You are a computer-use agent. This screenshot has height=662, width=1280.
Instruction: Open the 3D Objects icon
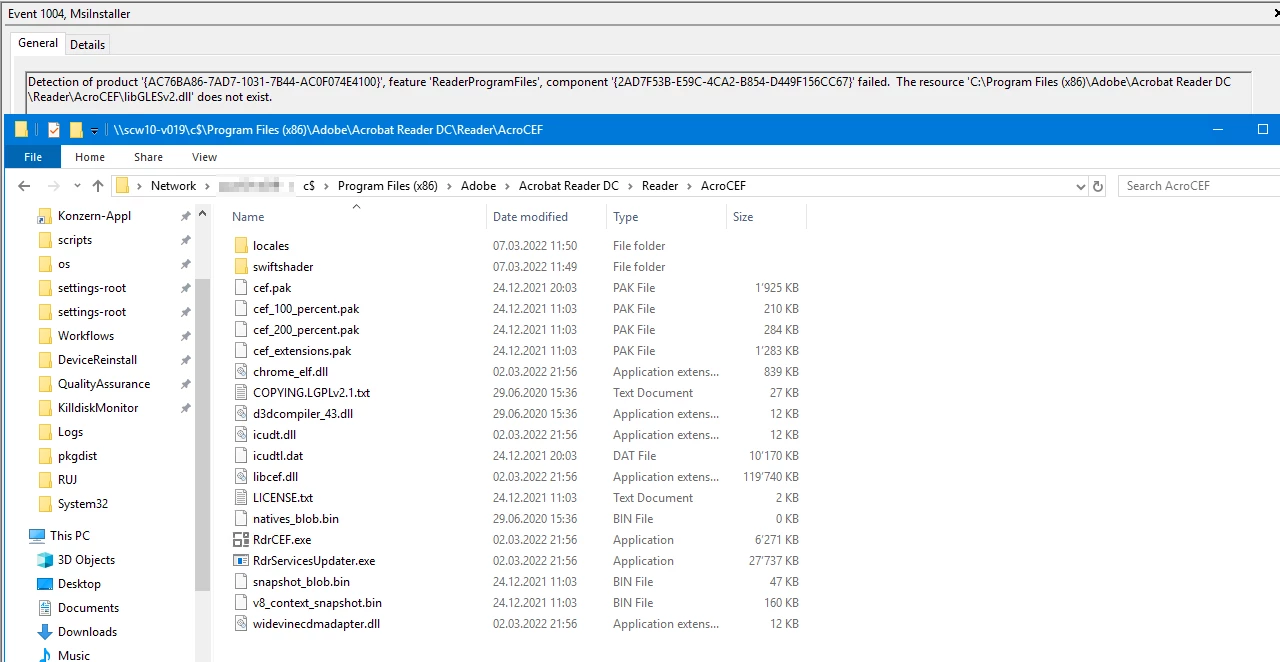(x=45, y=560)
